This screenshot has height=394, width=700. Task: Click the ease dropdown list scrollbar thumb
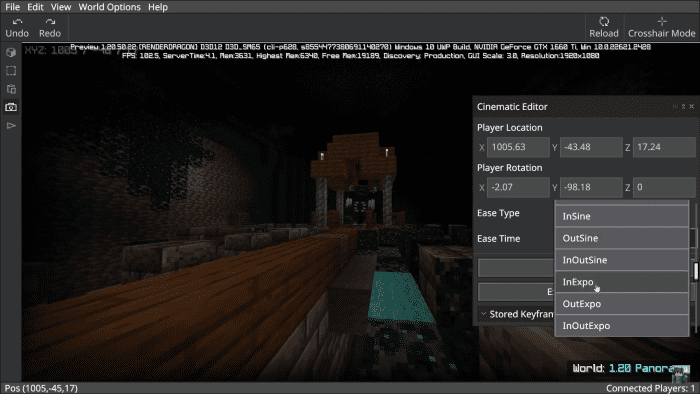(696, 271)
